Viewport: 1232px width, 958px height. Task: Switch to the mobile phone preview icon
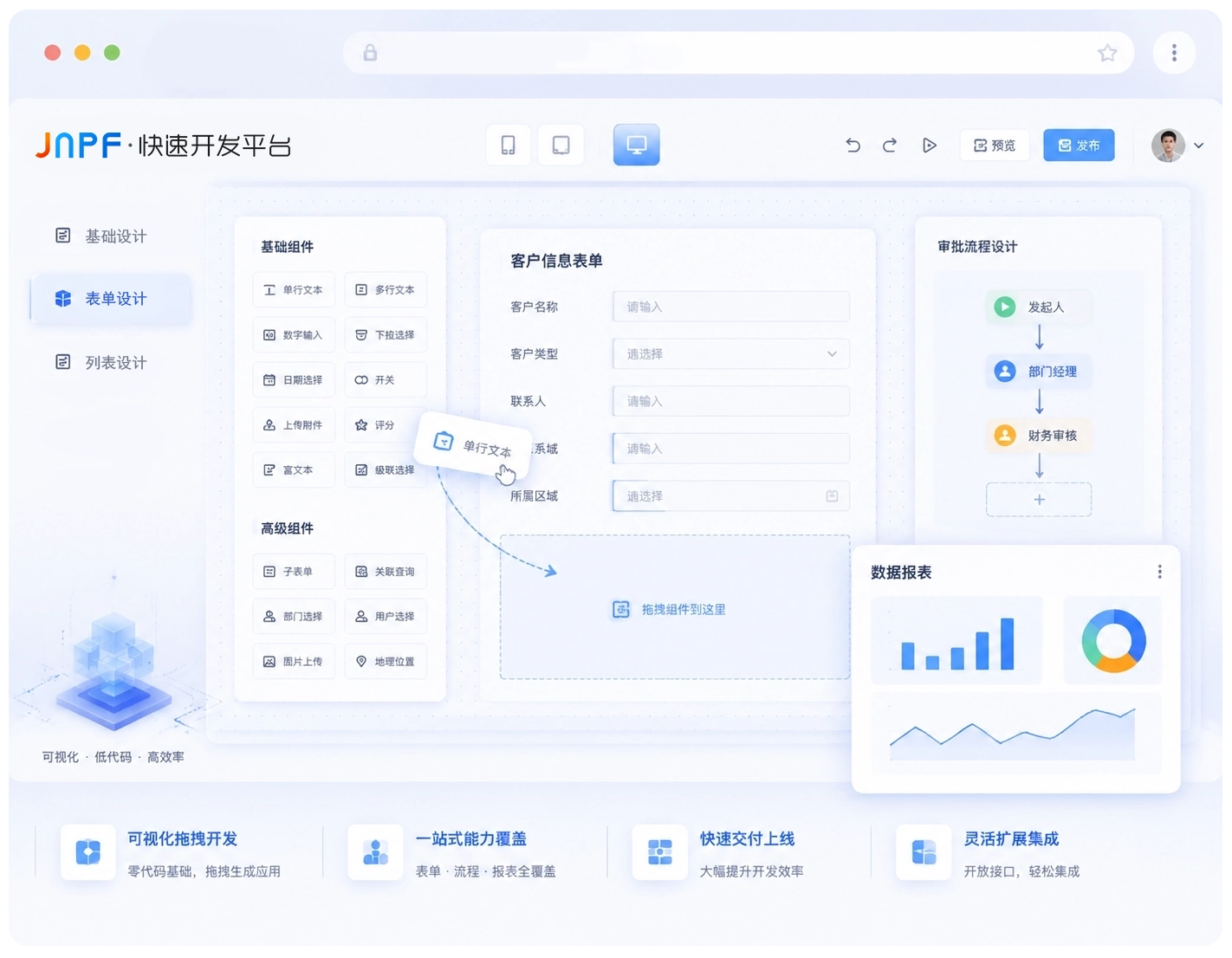point(509,145)
